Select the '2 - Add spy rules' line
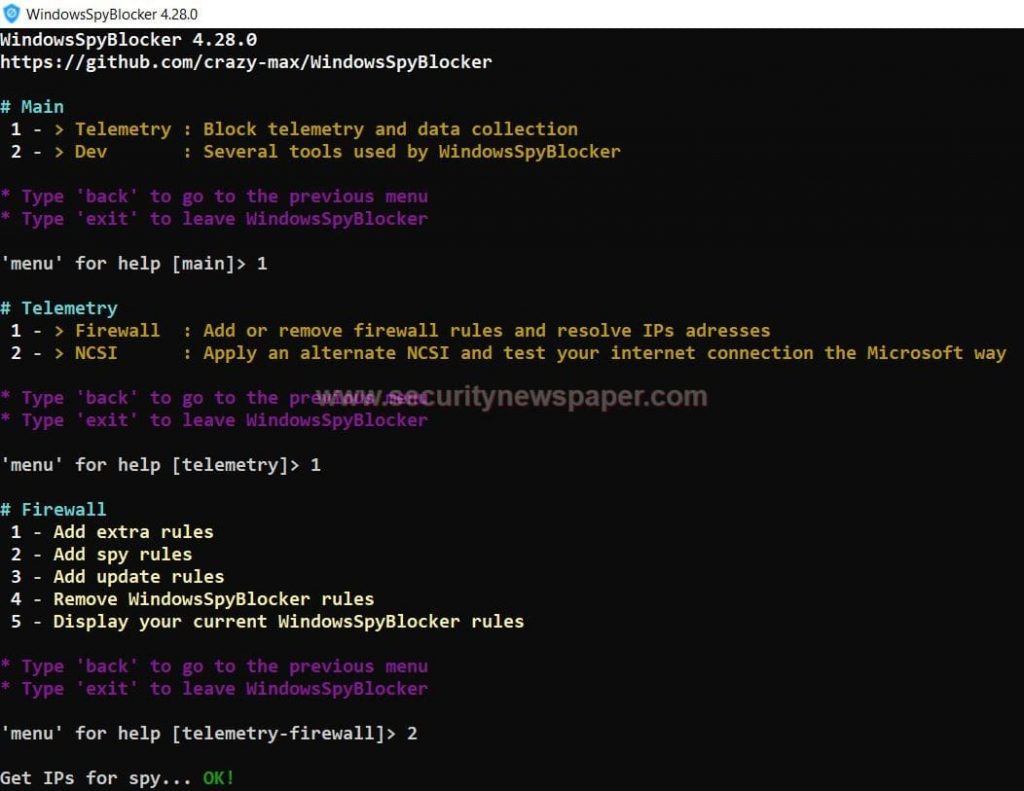The width and height of the screenshot is (1024, 791). pyautogui.click(x=101, y=555)
